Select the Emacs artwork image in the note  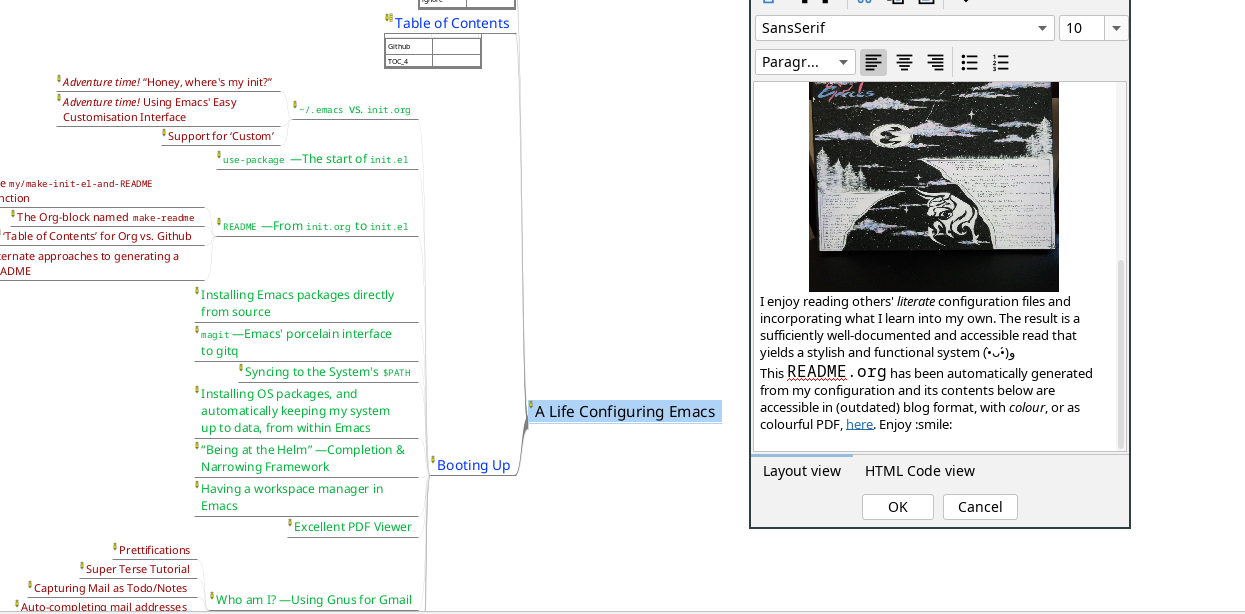[934, 187]
